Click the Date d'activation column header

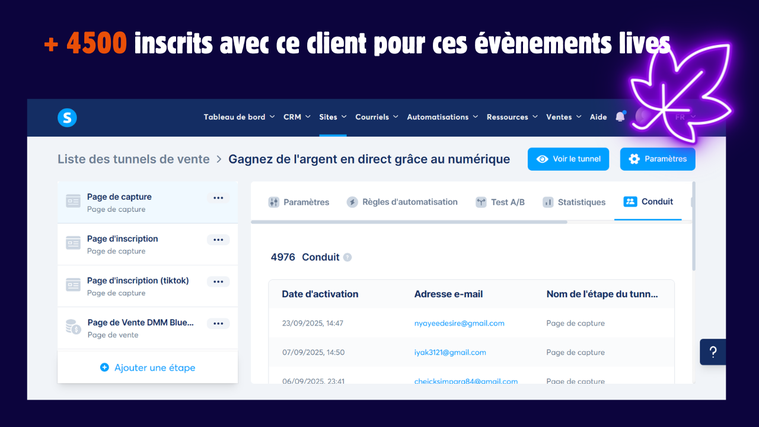[320, 294]
